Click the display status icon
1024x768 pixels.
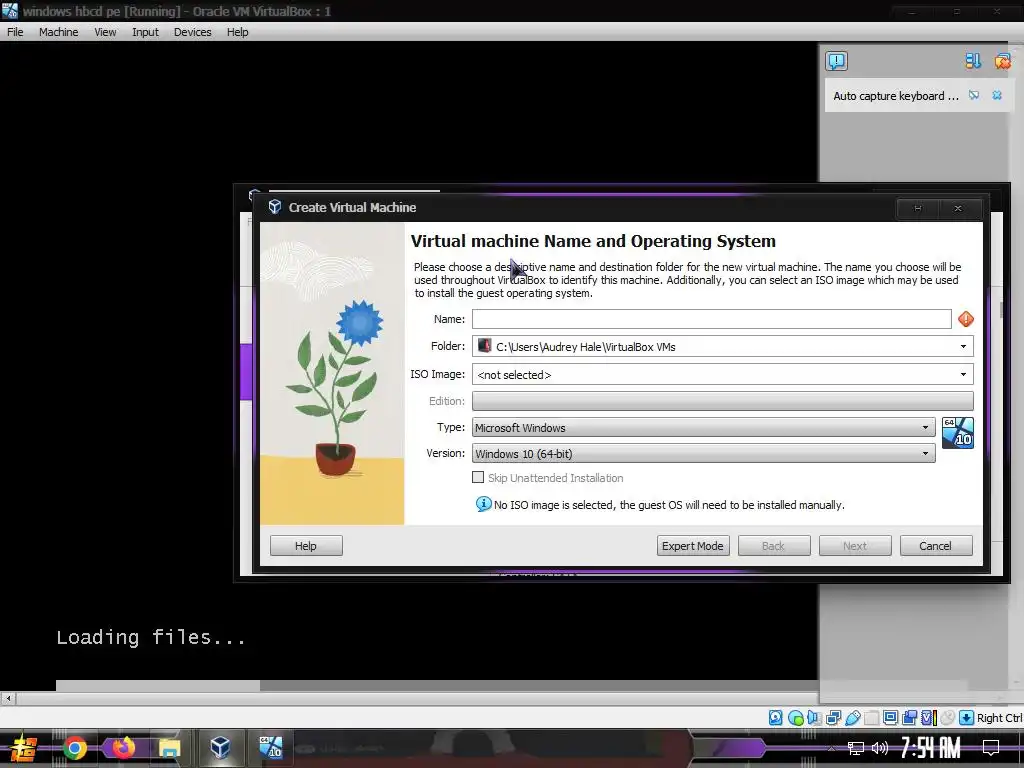[x=890, y=718]
